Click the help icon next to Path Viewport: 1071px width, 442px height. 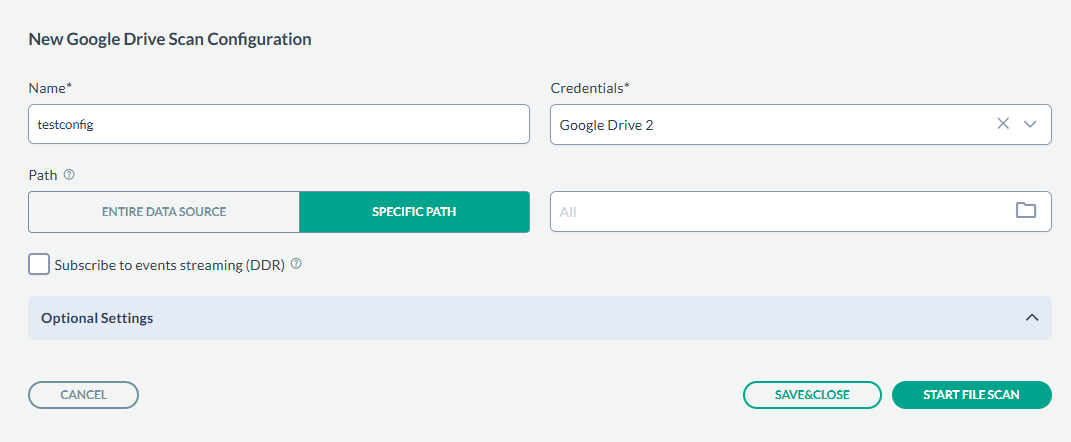click(x=69, y=174)
